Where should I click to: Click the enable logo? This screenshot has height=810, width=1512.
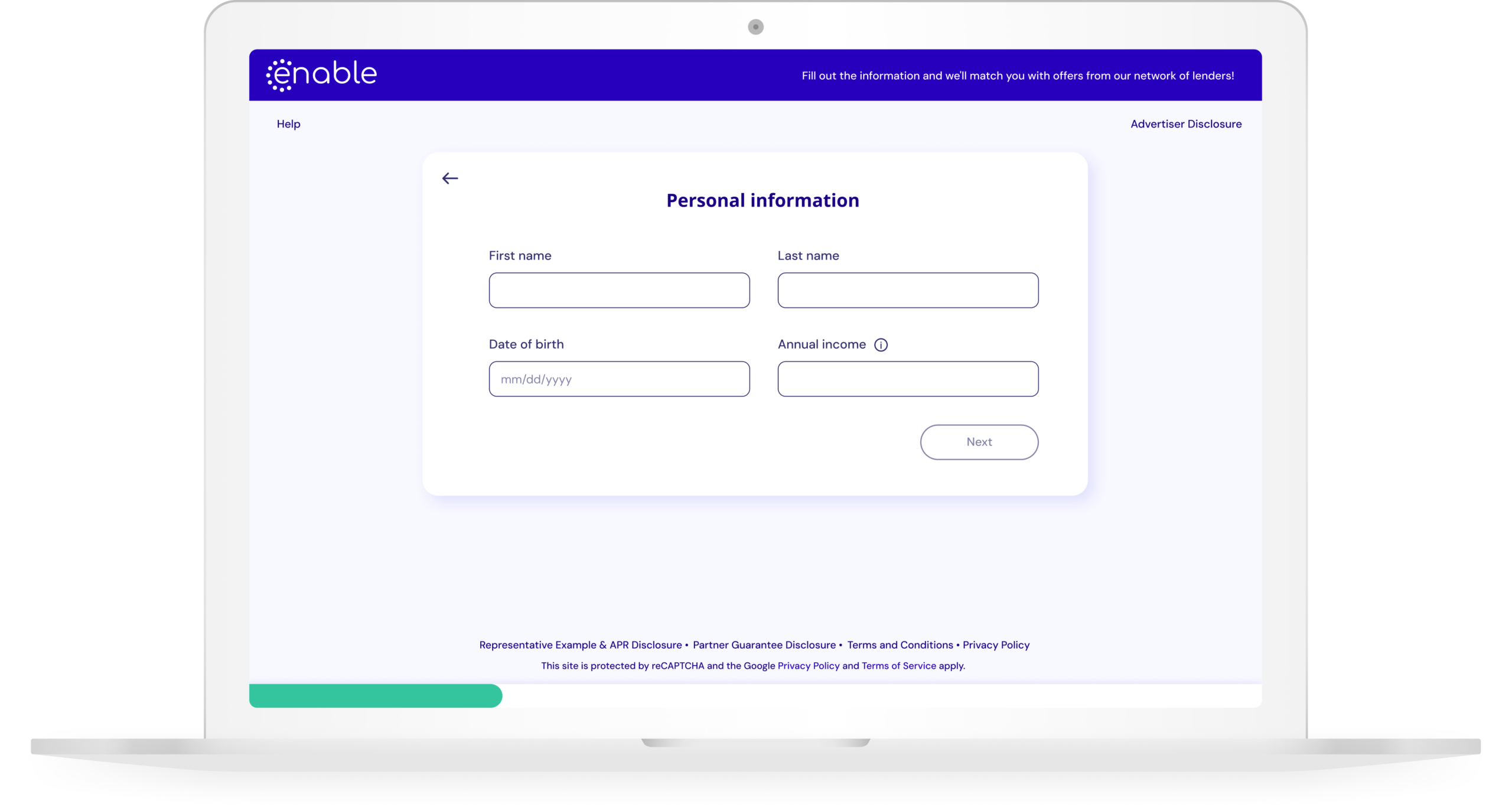tap(322, 75)
